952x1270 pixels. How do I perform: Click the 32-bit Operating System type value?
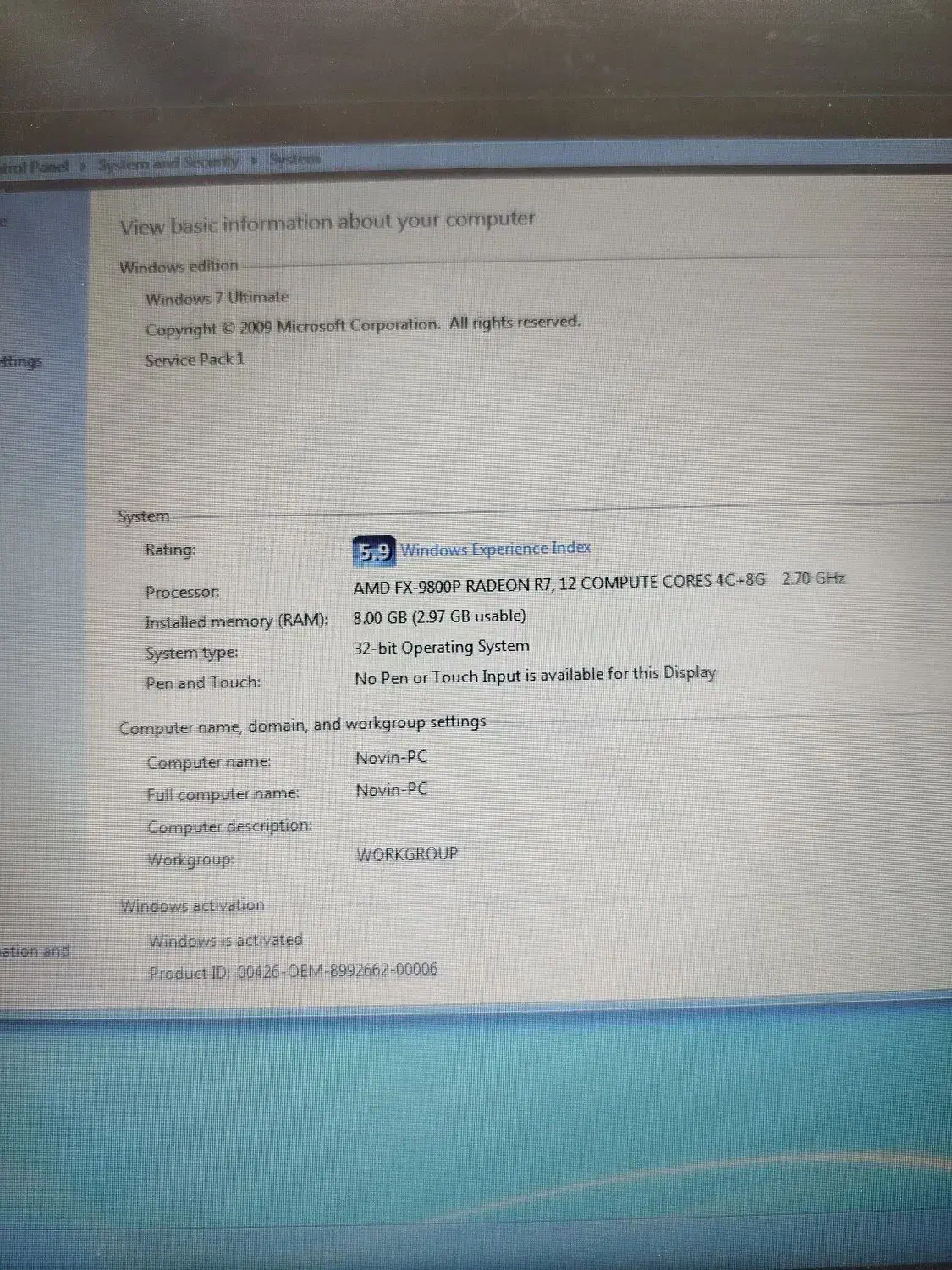(x=442, y=646)
